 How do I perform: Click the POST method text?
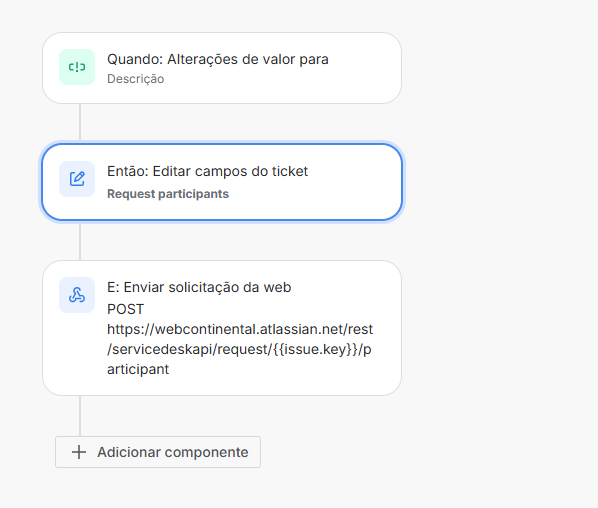point(125,309)
